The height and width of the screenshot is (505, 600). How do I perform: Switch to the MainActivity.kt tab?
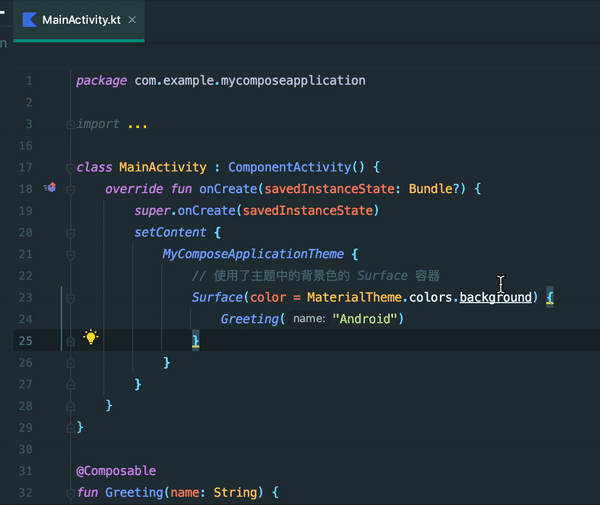tap(79, 20)
